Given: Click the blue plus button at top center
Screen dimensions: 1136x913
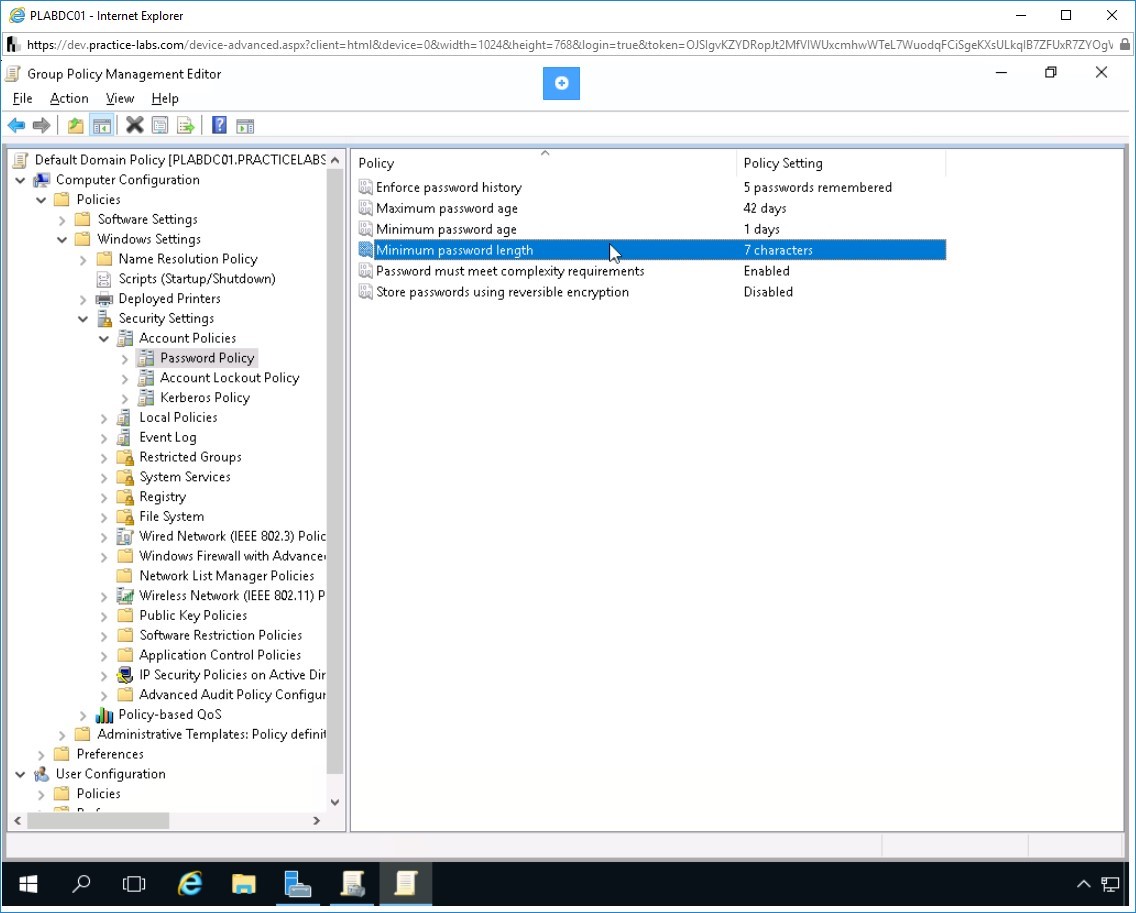Looking at the screenshot, I should coord(561,83).
